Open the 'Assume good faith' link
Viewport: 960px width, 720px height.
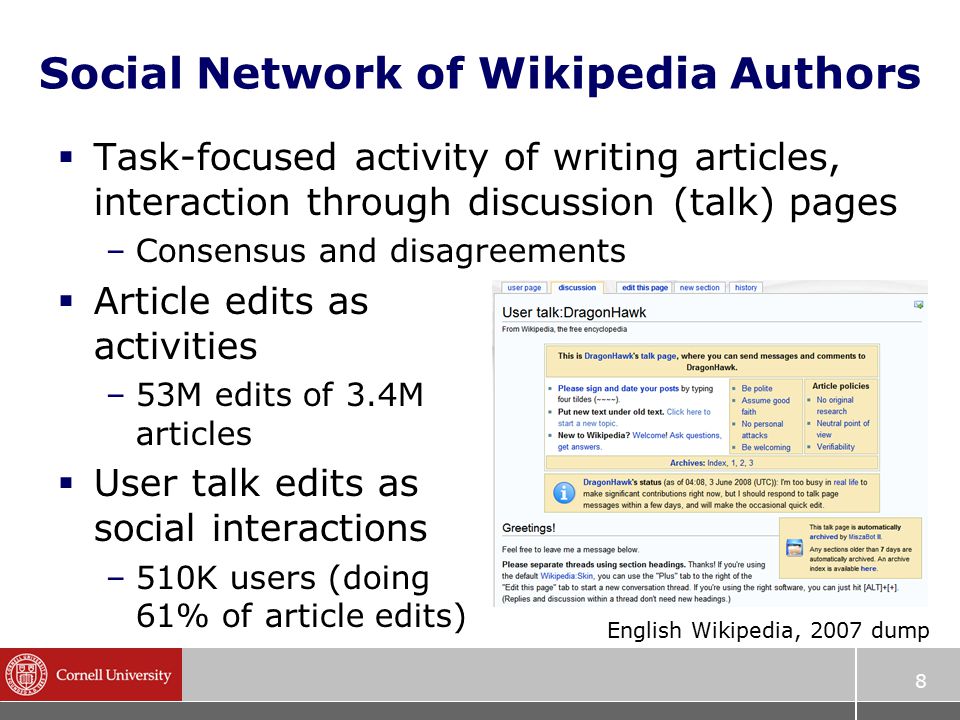coord(765,406)
